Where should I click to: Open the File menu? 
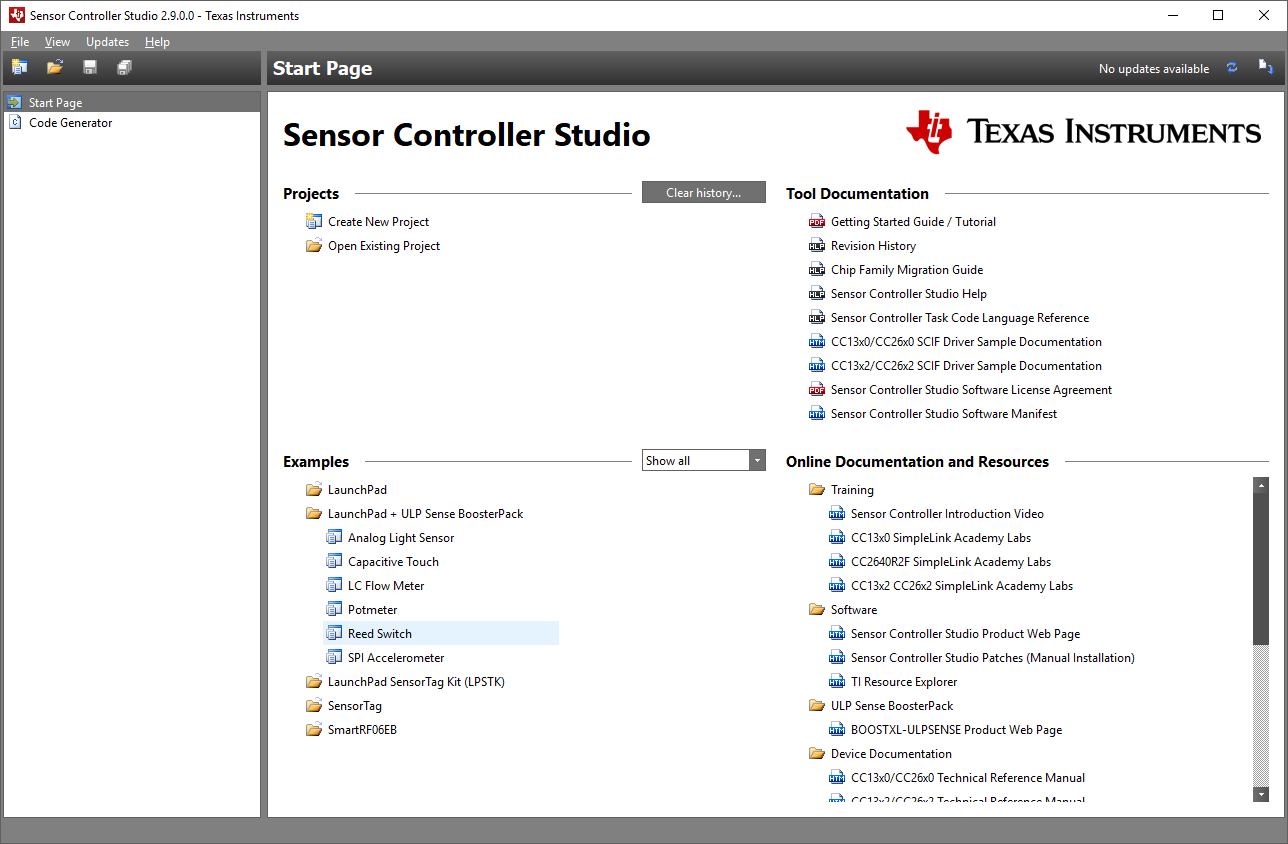[x=20, y=42]
